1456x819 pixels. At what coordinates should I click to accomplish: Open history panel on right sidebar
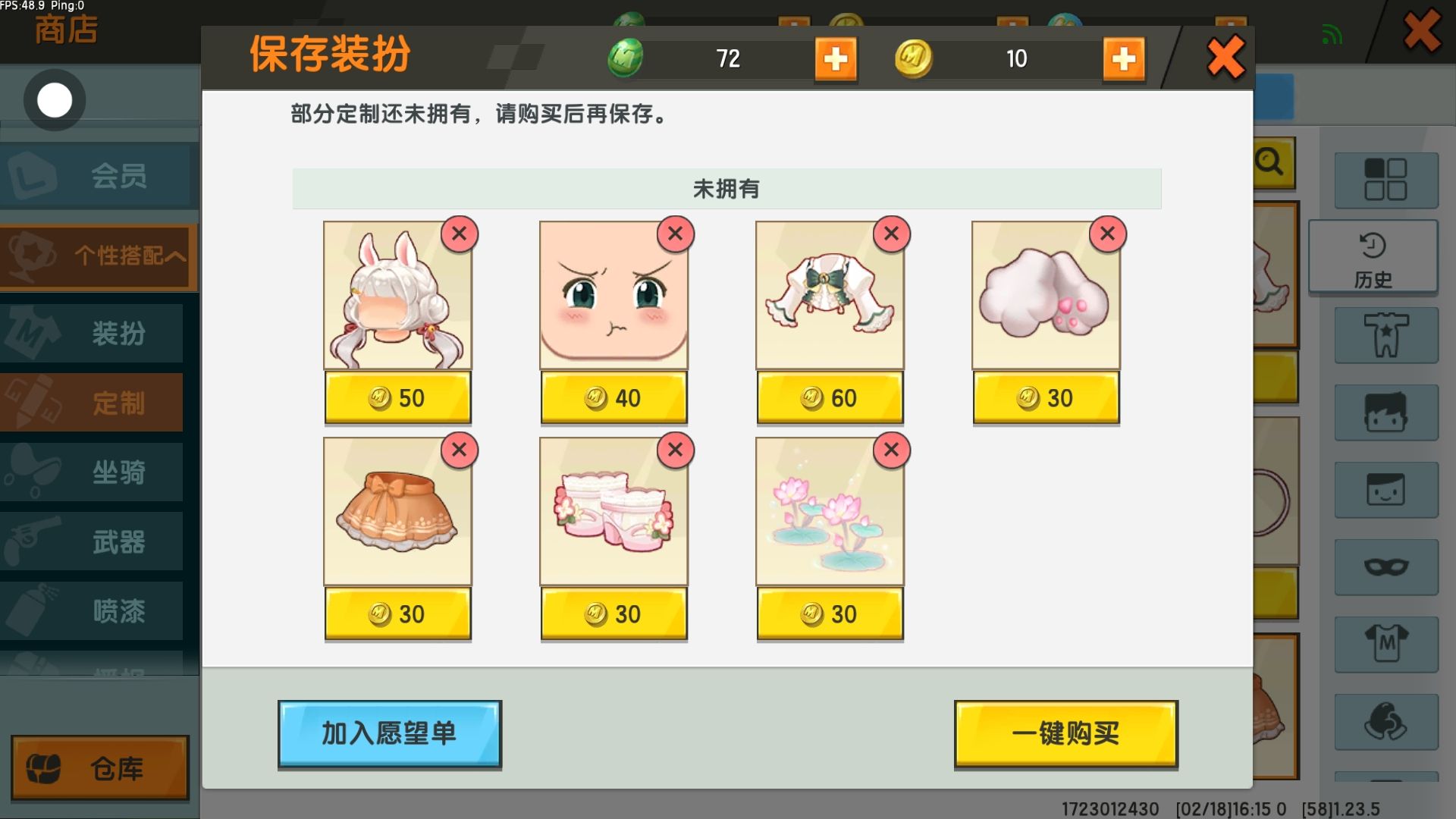coord(1373,258)
